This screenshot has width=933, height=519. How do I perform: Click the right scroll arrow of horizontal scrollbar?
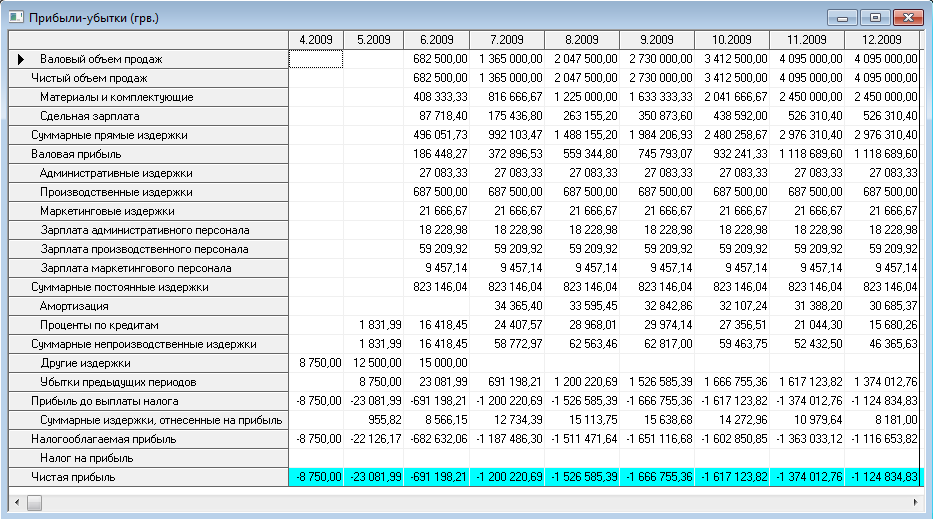point(915,502)
